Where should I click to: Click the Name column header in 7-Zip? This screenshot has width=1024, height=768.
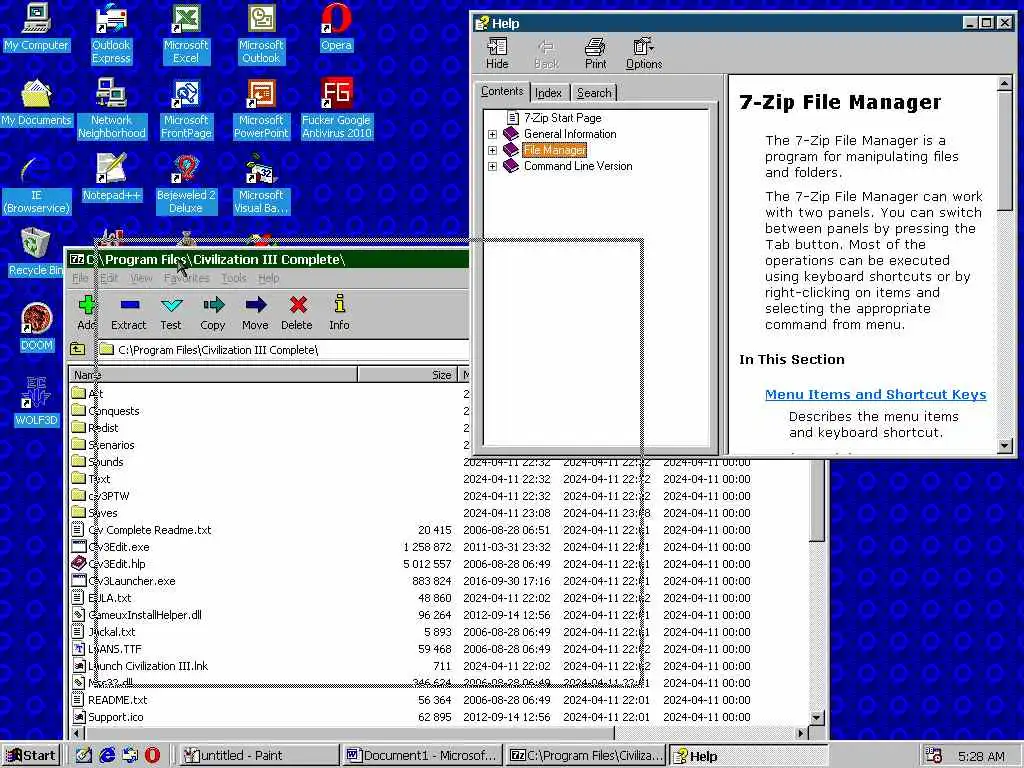pos(213,375)
